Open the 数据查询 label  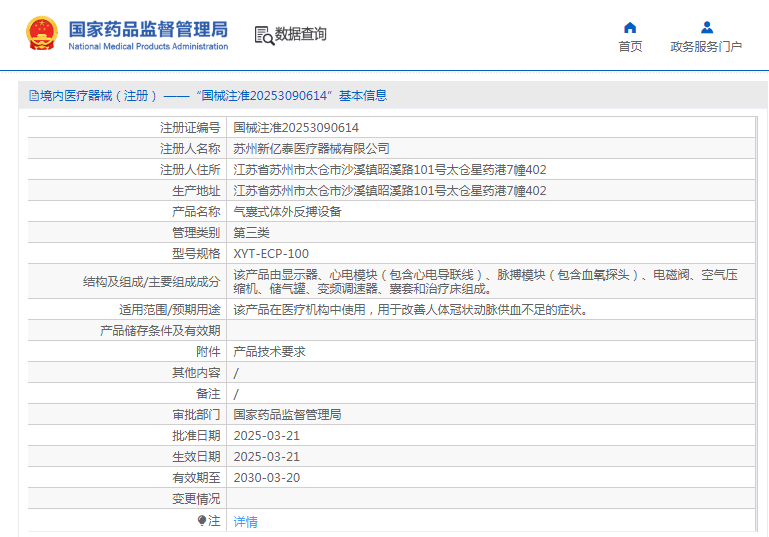tap(300, 34)
